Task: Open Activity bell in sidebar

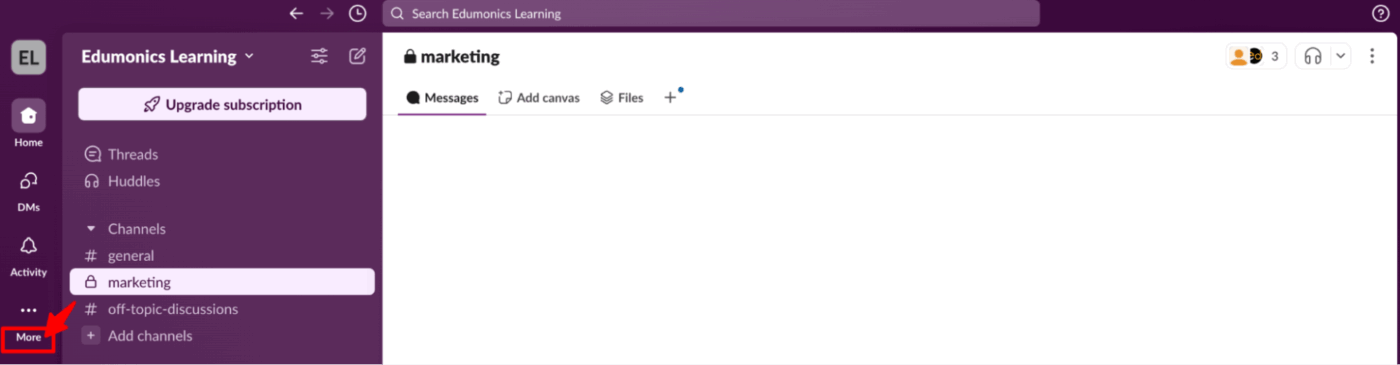Action: click(x=28, y=255)
